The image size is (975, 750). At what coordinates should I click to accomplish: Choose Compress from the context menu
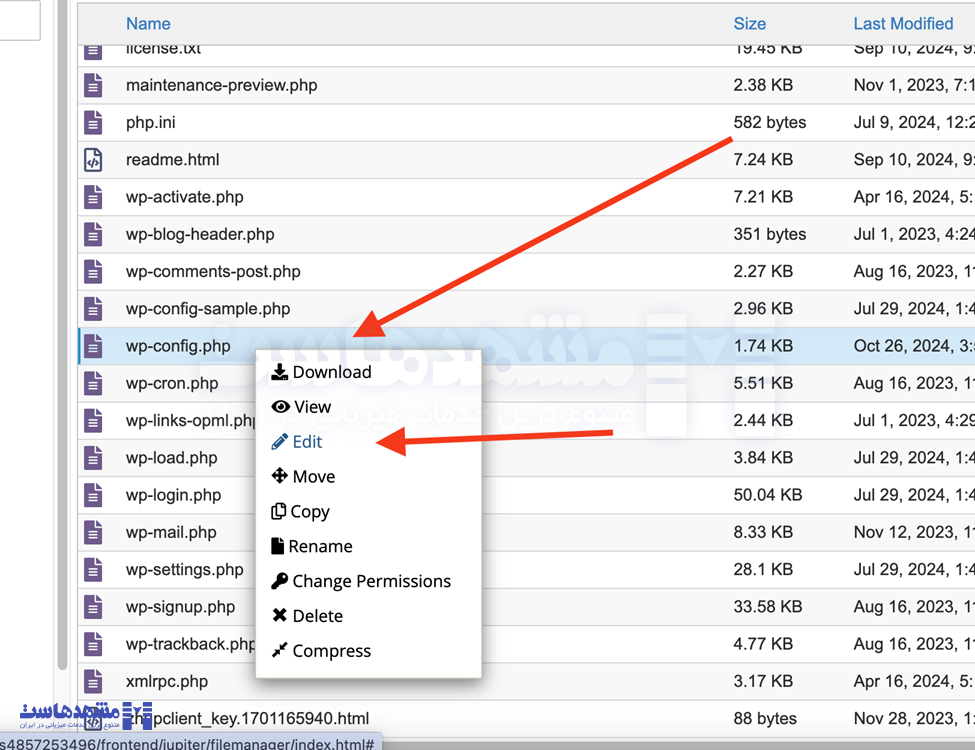[330, 650]
